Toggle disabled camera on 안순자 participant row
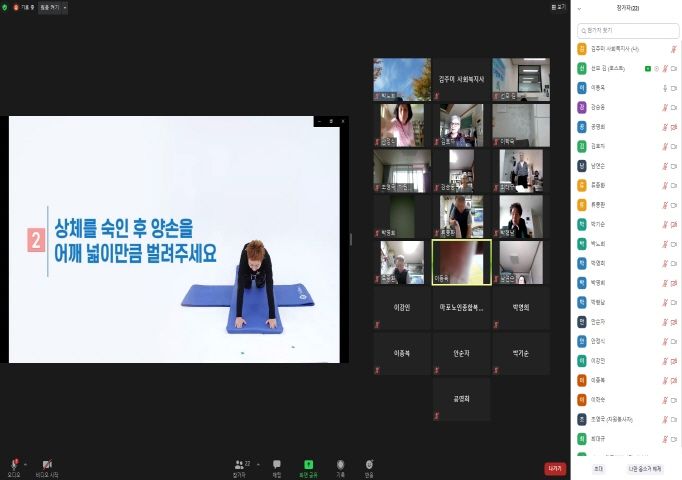This screenshot has height=480, width=682. 674,322
